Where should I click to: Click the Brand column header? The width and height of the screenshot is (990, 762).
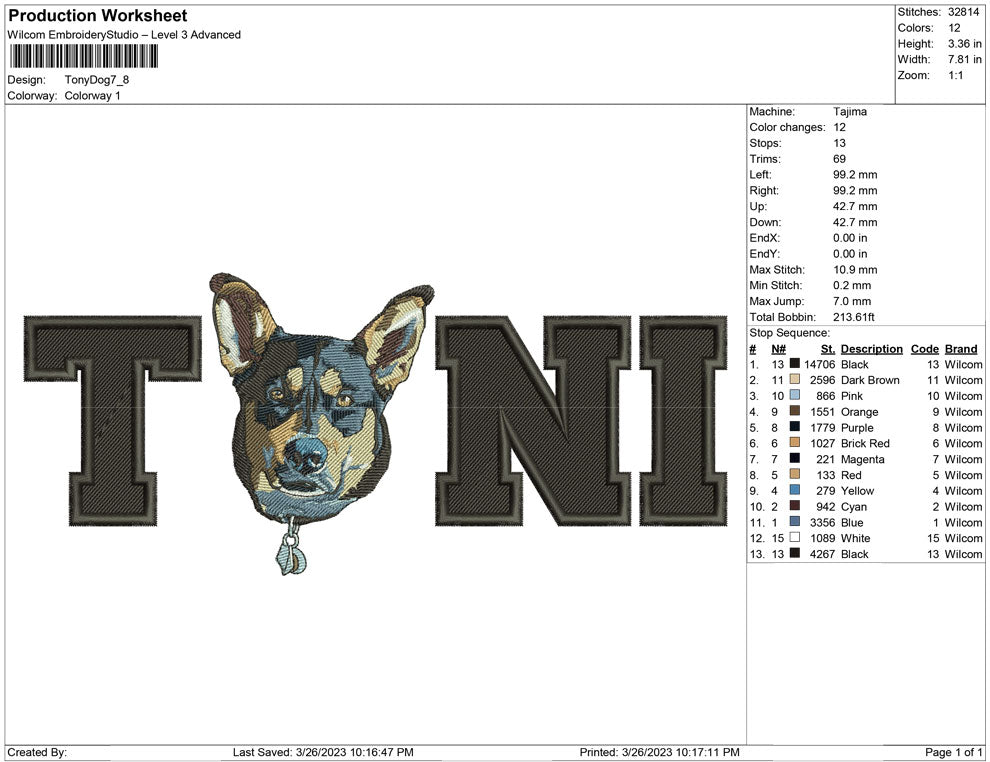(960, 348)
